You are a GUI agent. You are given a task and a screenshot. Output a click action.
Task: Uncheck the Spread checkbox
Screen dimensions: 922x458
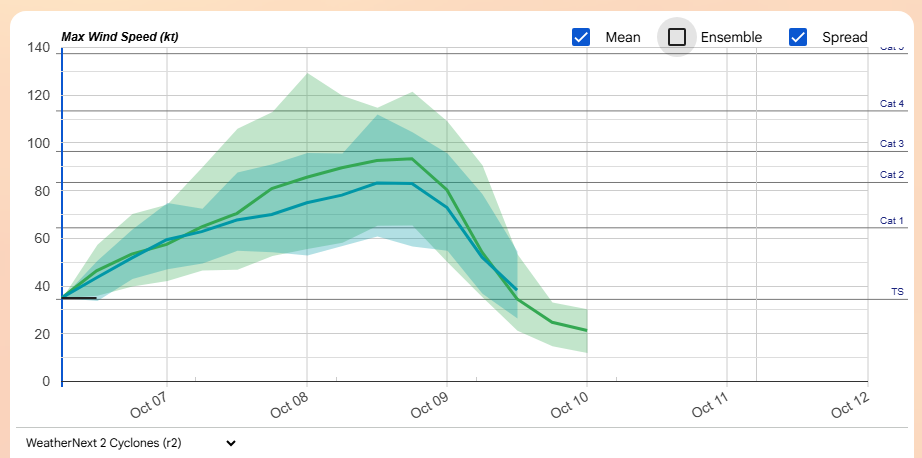(797, 37)
